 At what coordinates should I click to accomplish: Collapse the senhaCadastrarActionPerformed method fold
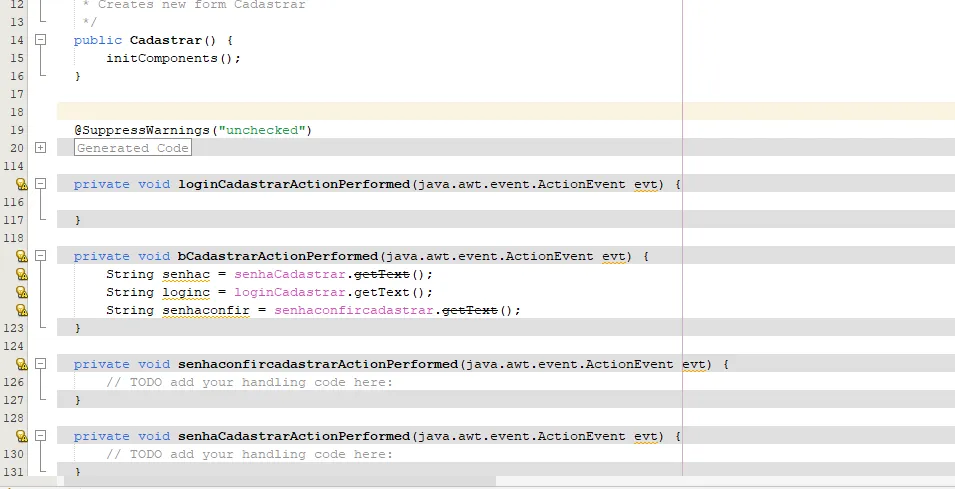click(40, 435)
